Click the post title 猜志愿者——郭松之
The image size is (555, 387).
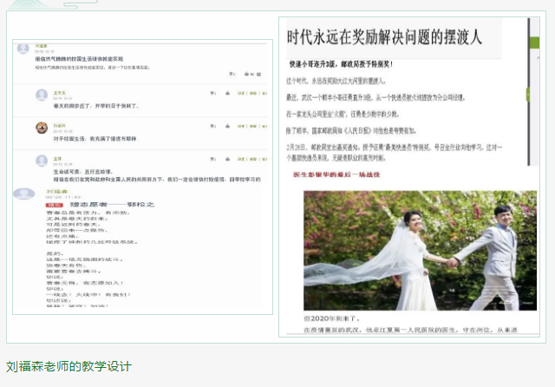tap(112, 205)
